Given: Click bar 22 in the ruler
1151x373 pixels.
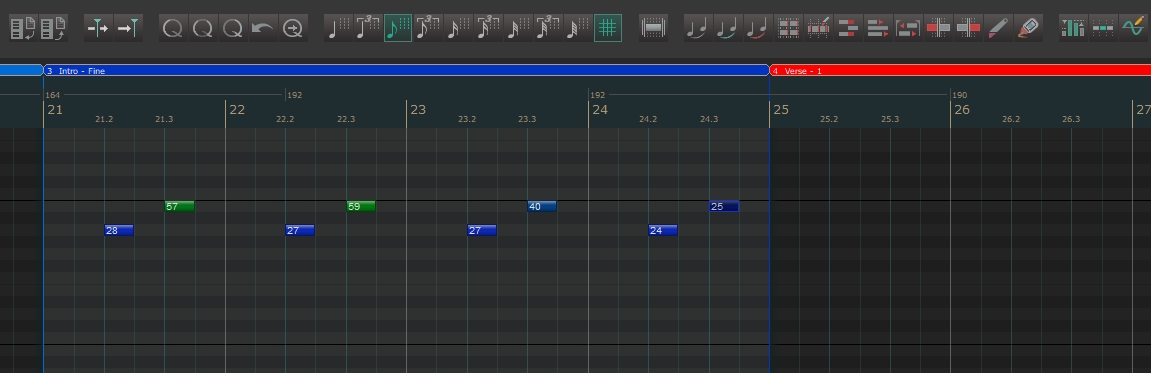Looking at the screenshot, I should tap(236, 110).
